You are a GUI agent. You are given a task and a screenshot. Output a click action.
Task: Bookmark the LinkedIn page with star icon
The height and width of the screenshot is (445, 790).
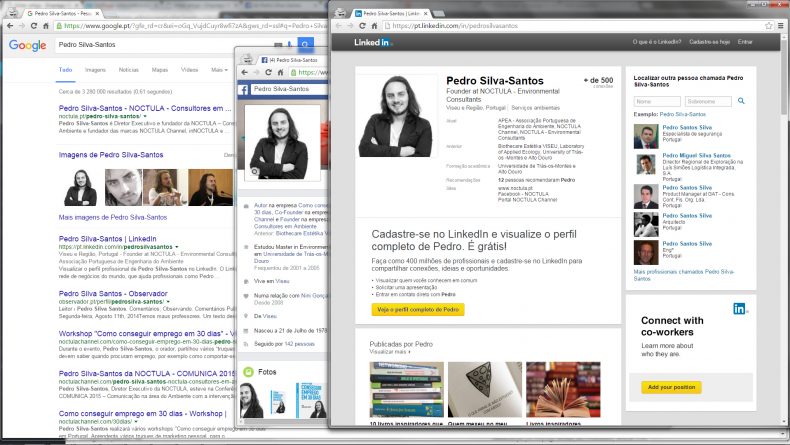pyautogui.click(x=768, y=26)
